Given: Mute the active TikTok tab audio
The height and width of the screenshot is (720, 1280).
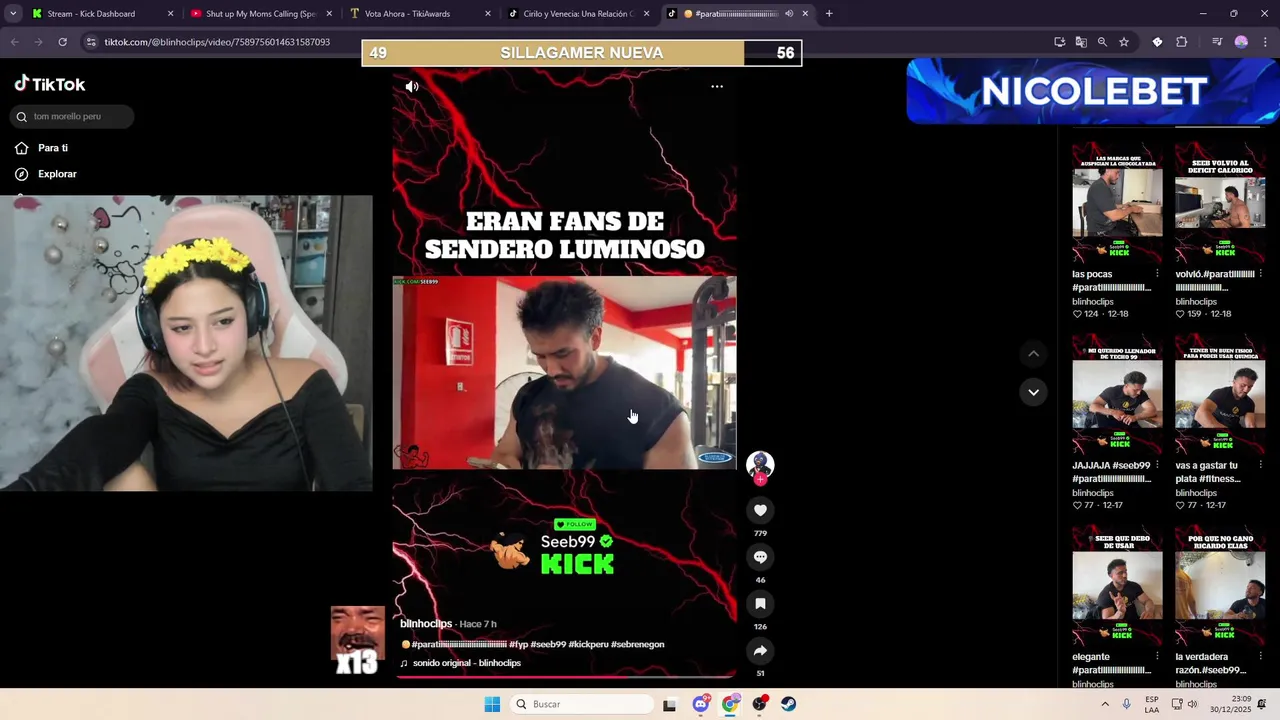Looking at the screenshot, I should tap(789, 14).
